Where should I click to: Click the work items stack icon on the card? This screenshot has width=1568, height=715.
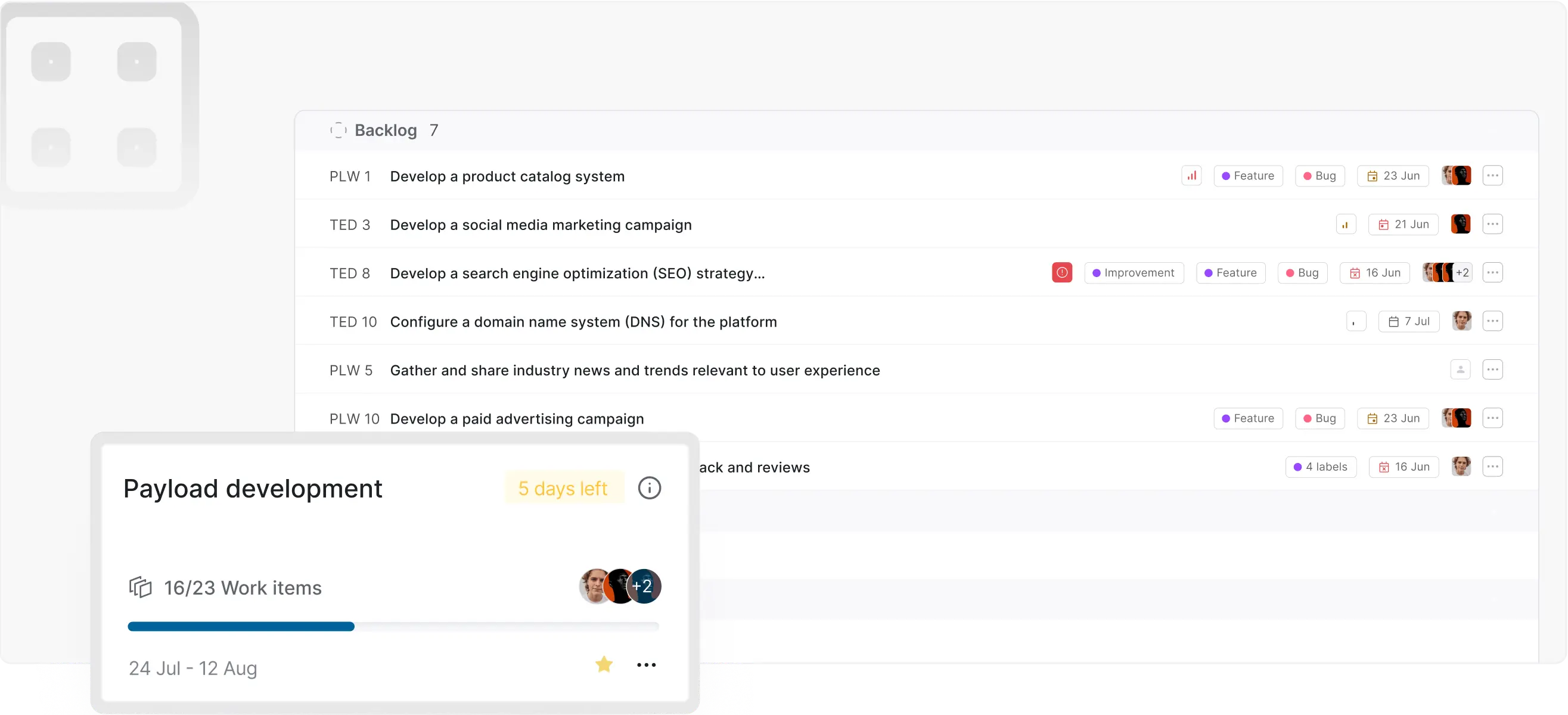140,587
